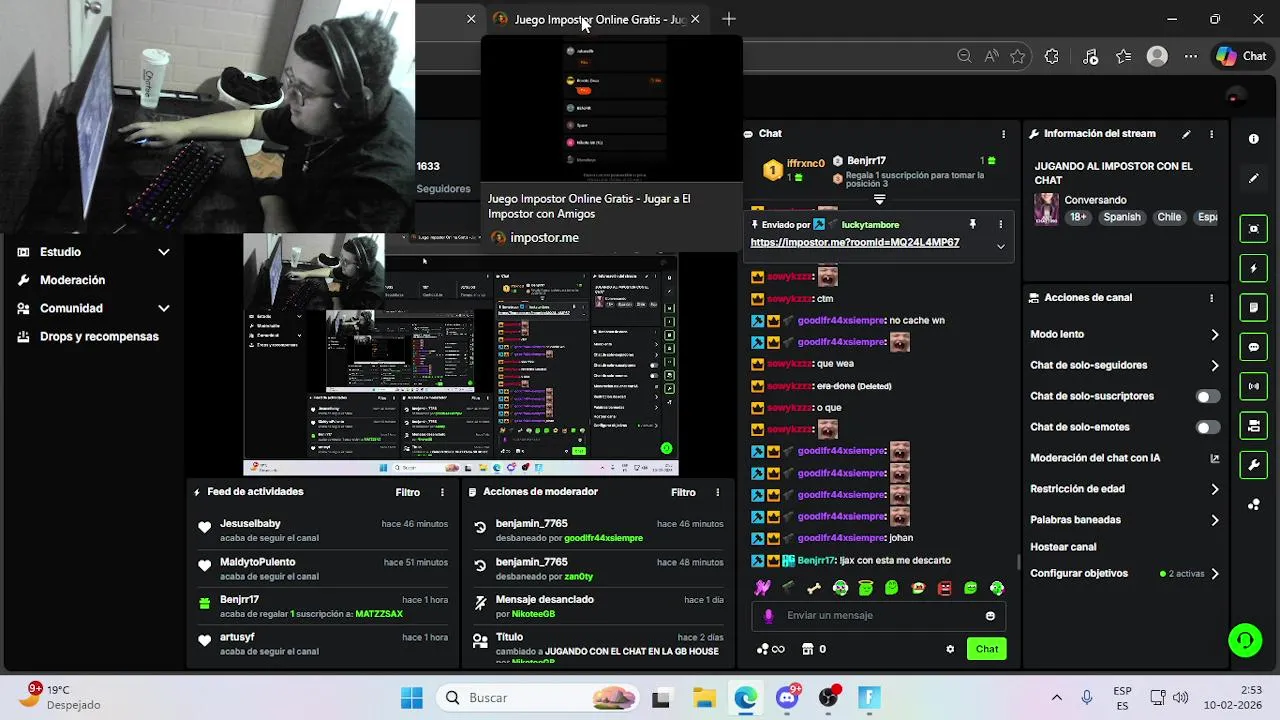The image size is (1280, 720).
Task: Select the red angry face emote
Action: 944,588
